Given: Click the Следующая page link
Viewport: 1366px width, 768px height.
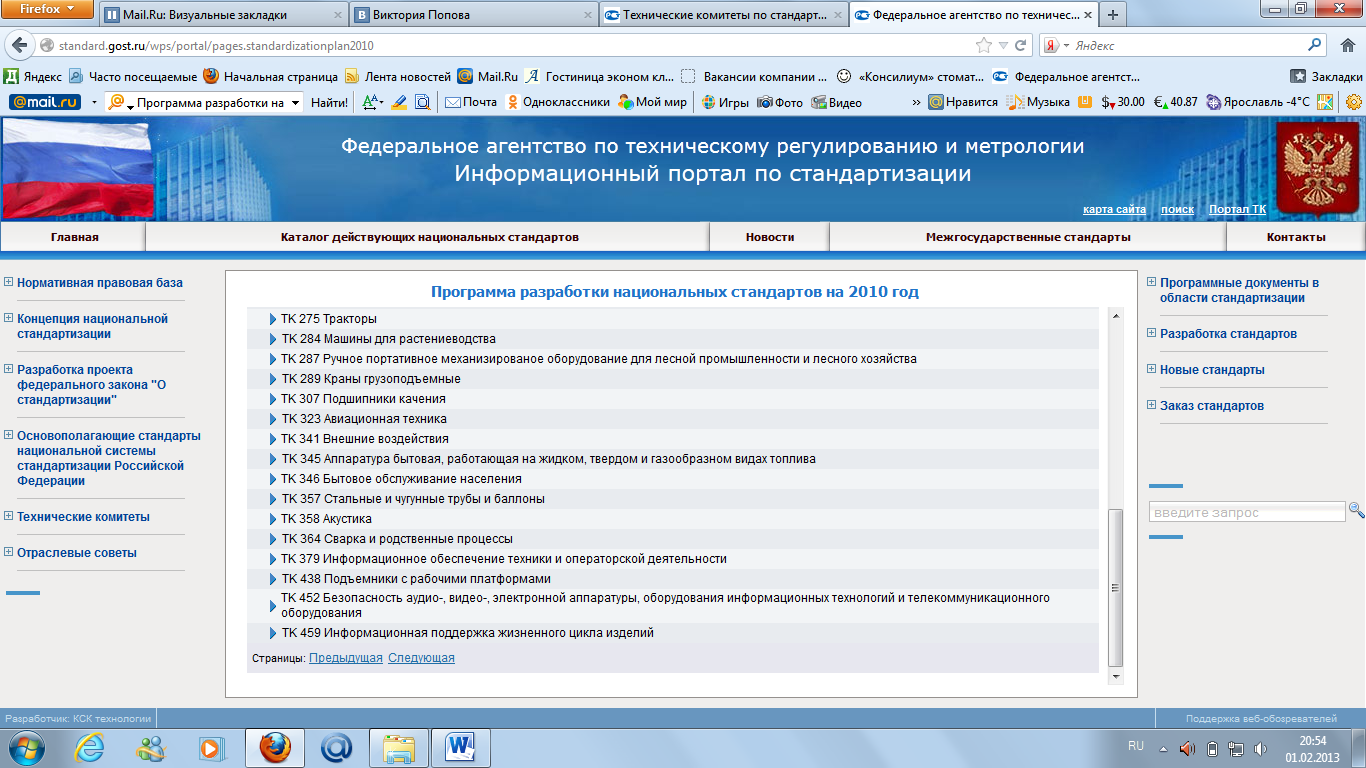Looking at the screenshot, I should pos(421,658).
